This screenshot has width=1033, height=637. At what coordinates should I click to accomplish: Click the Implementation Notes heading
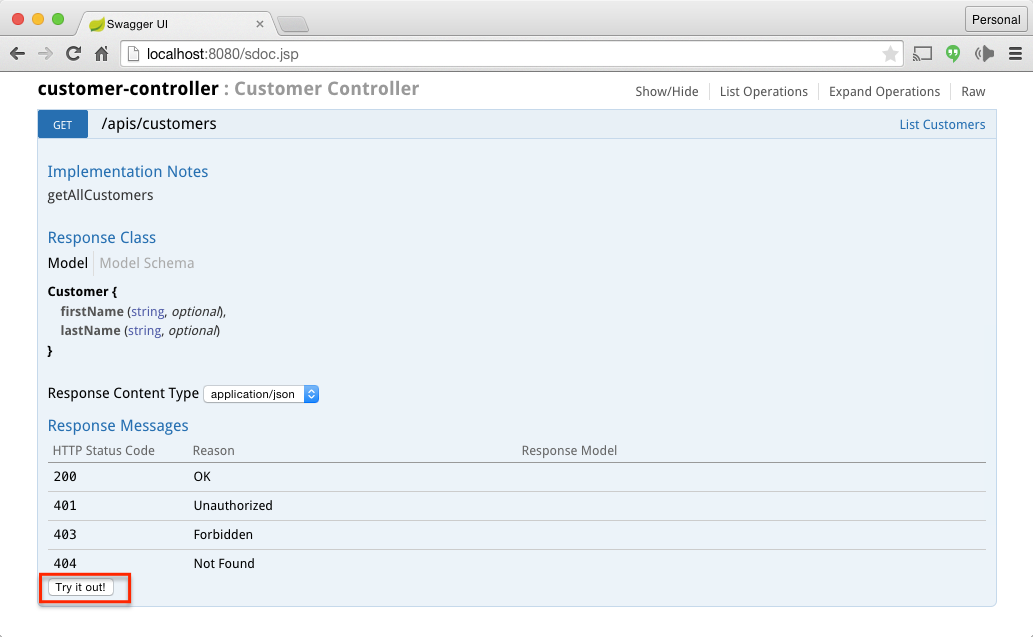pyautogui.click(x=128, y=171)
